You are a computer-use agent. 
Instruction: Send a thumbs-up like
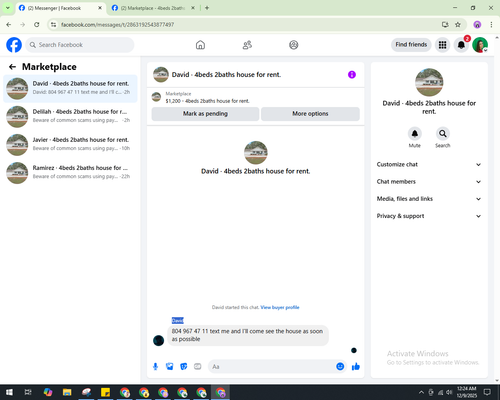tap(356, 367)
